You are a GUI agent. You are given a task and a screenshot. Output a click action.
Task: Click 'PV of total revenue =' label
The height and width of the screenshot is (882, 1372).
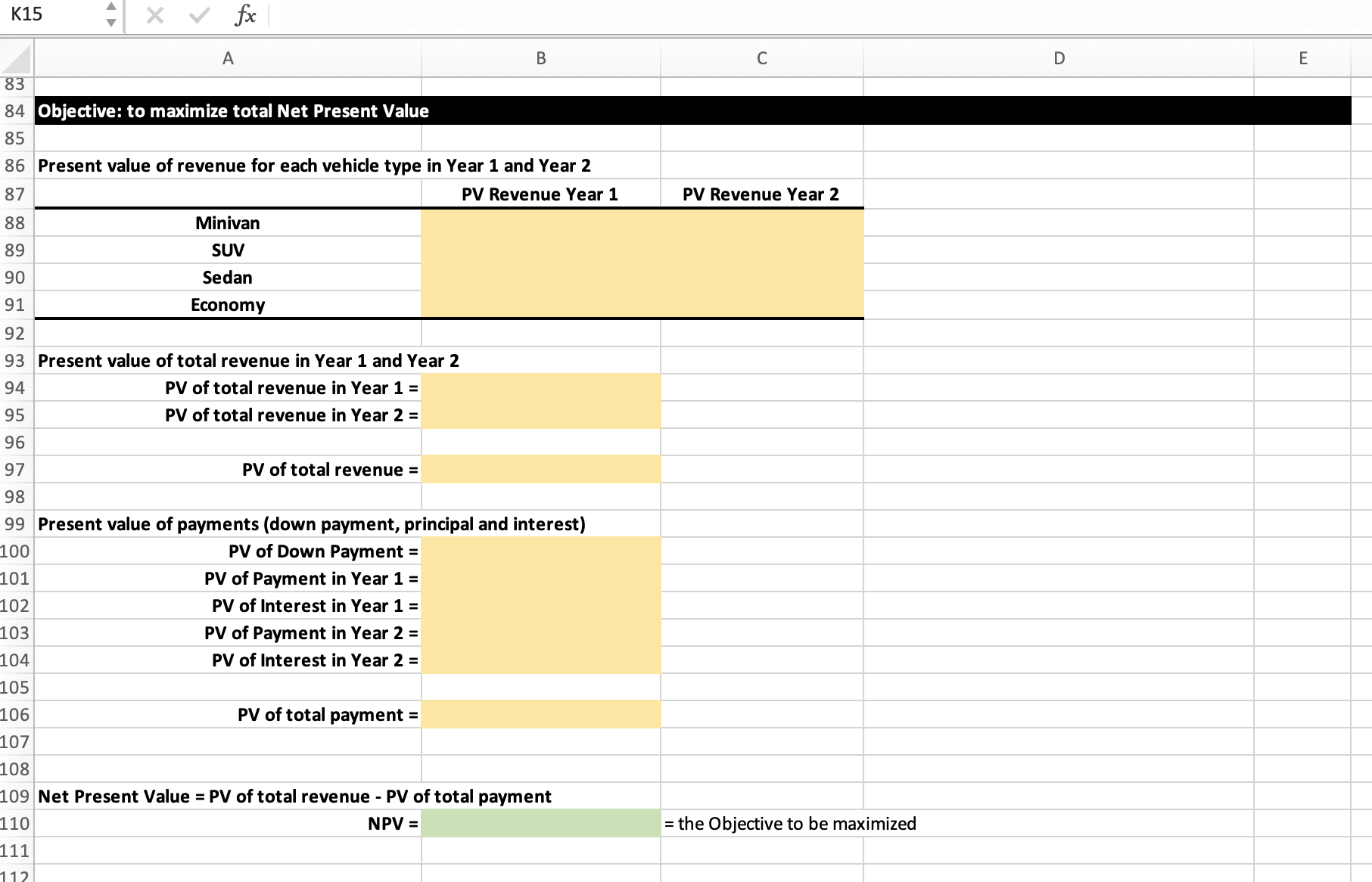coord(330,470)
